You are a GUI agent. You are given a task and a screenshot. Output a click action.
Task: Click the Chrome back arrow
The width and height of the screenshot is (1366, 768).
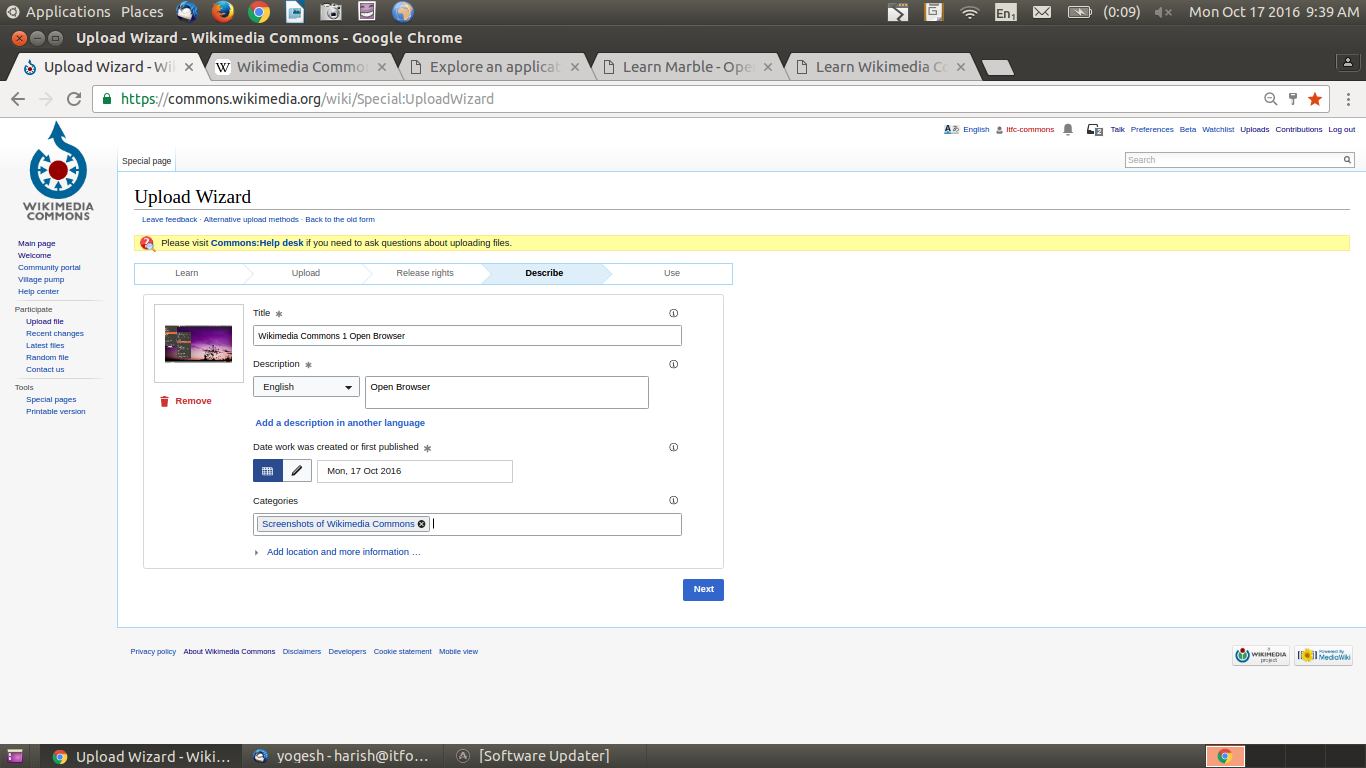coord(17,99)
